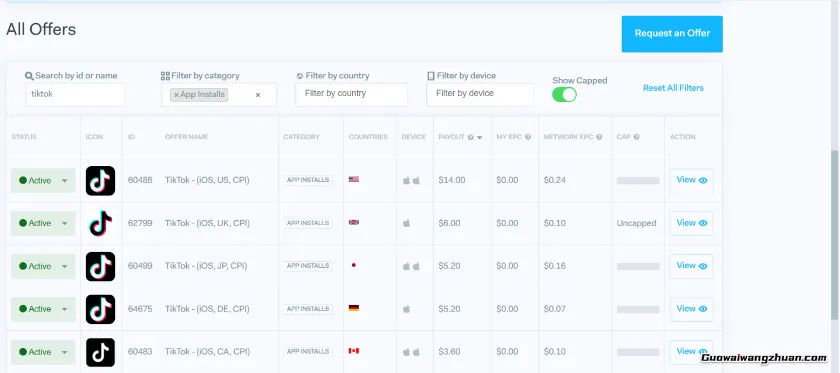This screenshot has height=373, width=840.
Task: Click the Offer Name column header
Action: pyautogui.click(x=186, y=137)
